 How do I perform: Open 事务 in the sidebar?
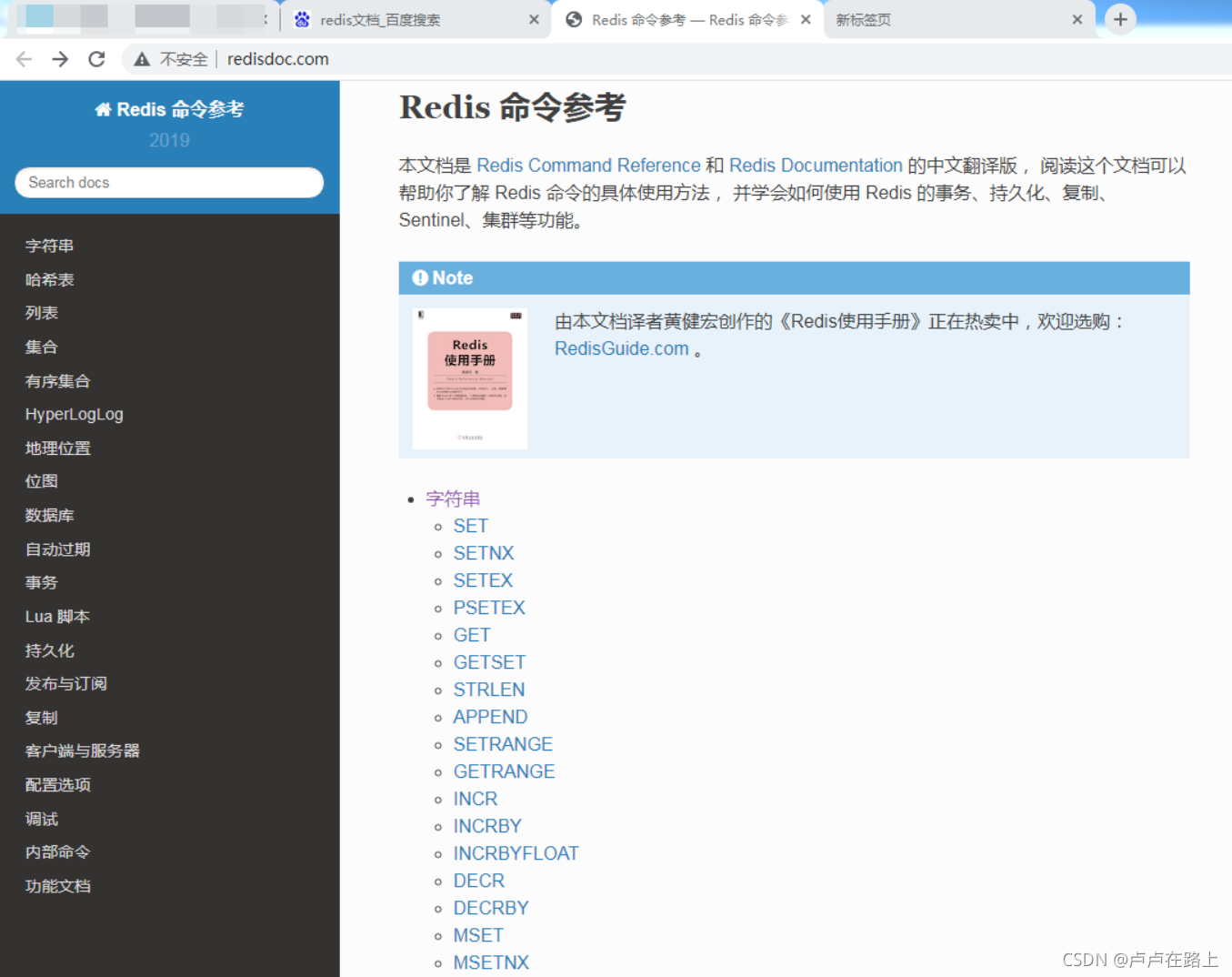(42, 582)
